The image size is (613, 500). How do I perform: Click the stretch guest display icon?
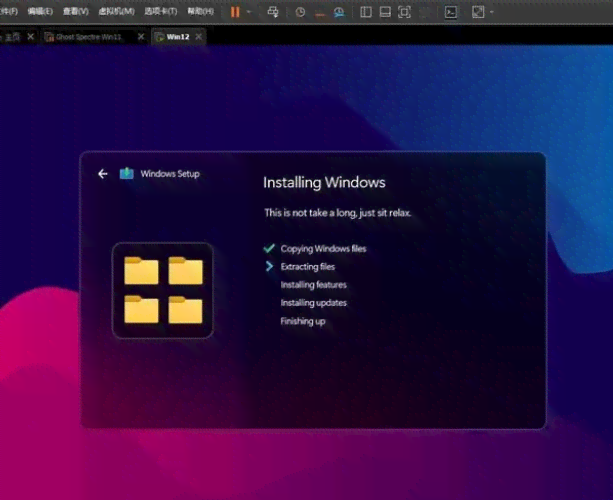click(478, 12)
